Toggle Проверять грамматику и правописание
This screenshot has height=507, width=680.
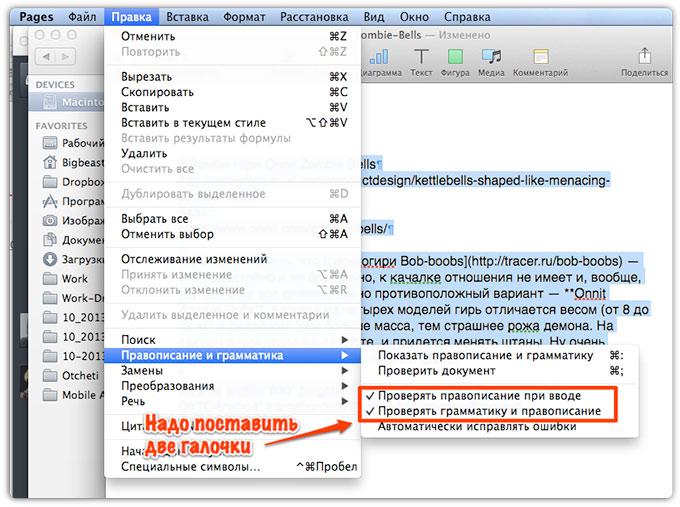(499, 411)
